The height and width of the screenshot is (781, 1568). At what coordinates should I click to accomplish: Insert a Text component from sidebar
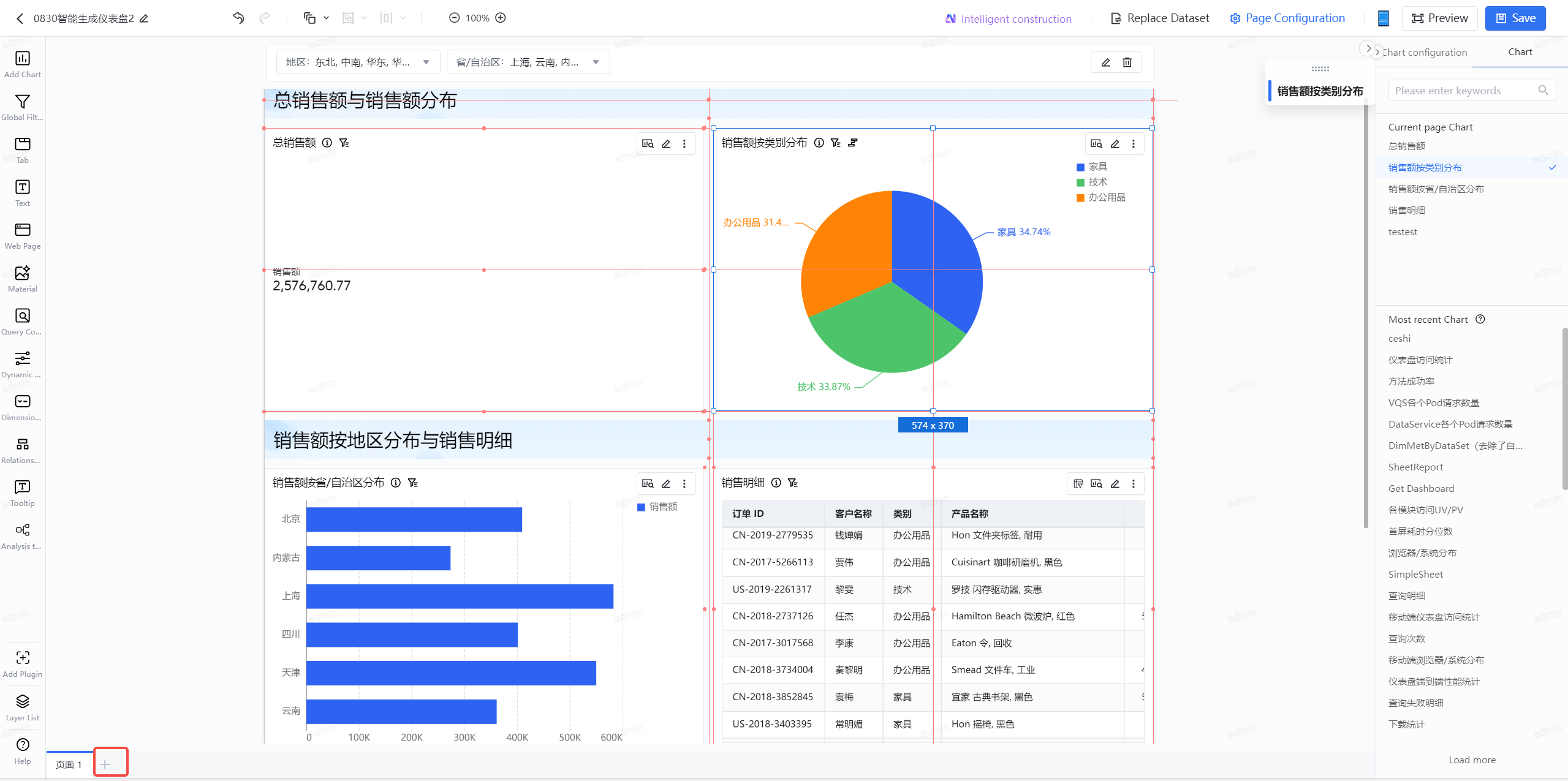(23, 193)
